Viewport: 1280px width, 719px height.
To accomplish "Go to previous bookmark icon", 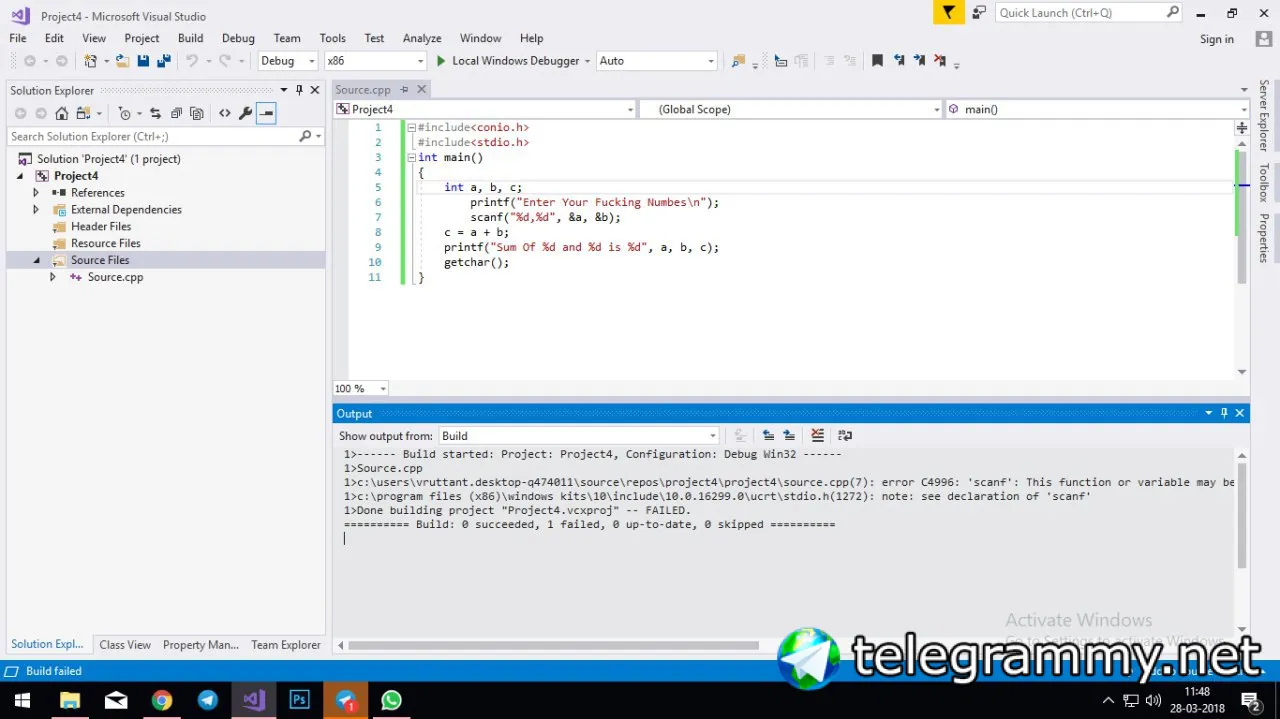I will pos(899,60).
